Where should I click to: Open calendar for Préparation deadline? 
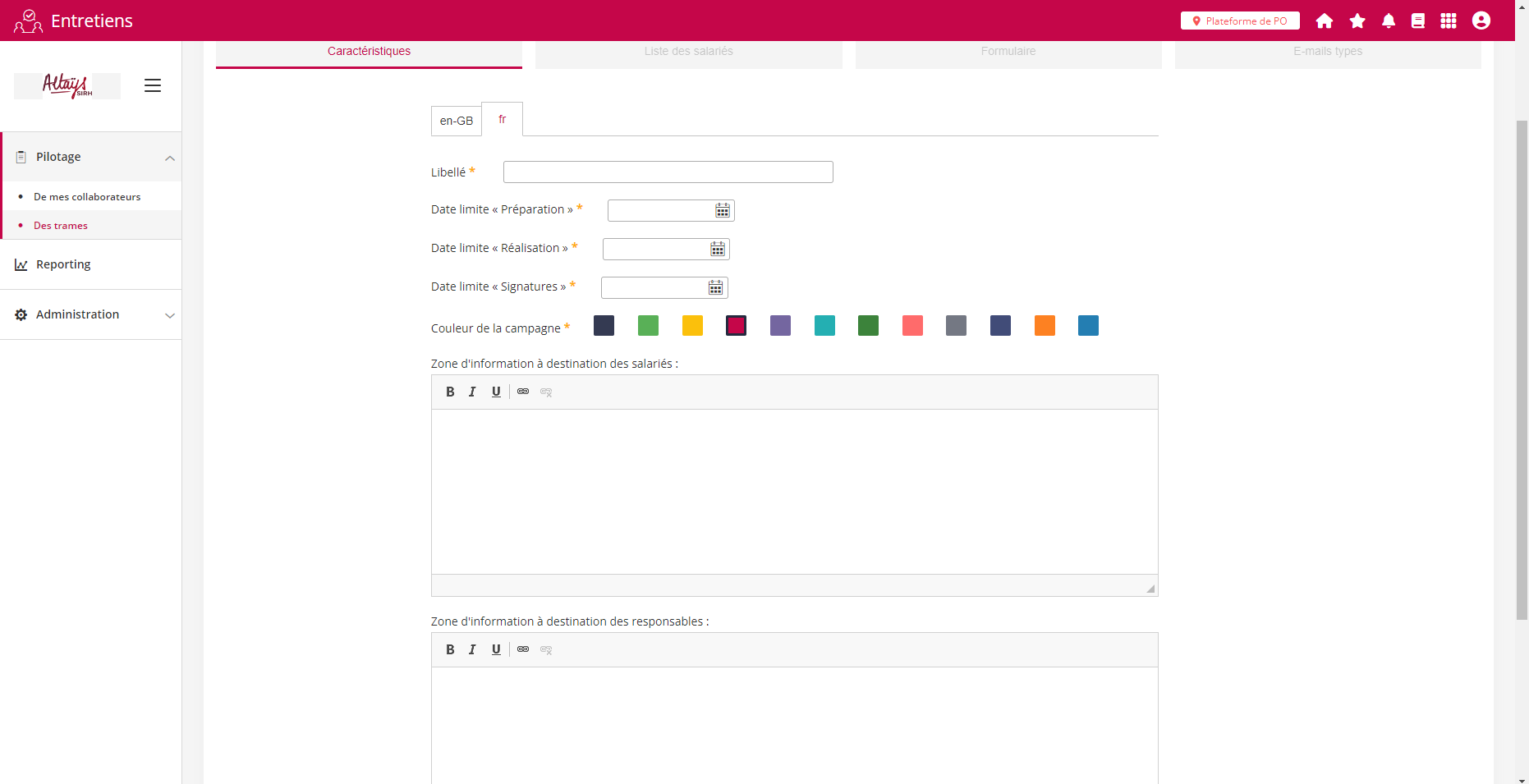pos(723,211)
